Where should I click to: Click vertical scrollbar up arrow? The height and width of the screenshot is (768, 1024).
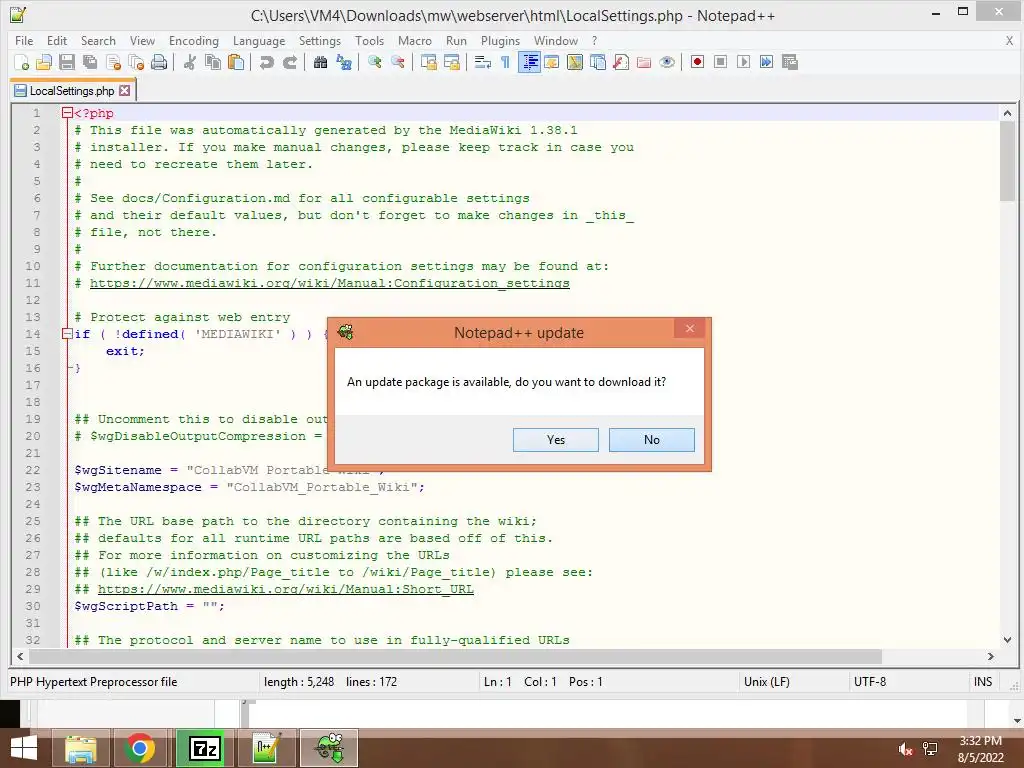(x=1007, y=113)
